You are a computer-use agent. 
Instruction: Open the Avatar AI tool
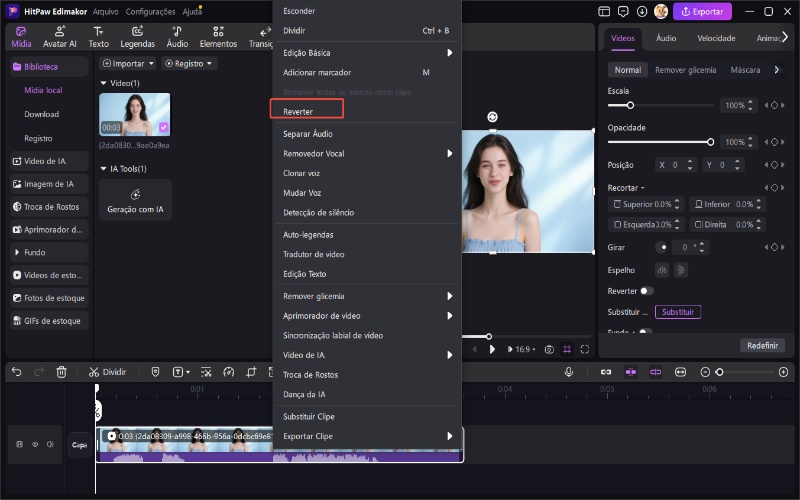click(x=60, y=37)
